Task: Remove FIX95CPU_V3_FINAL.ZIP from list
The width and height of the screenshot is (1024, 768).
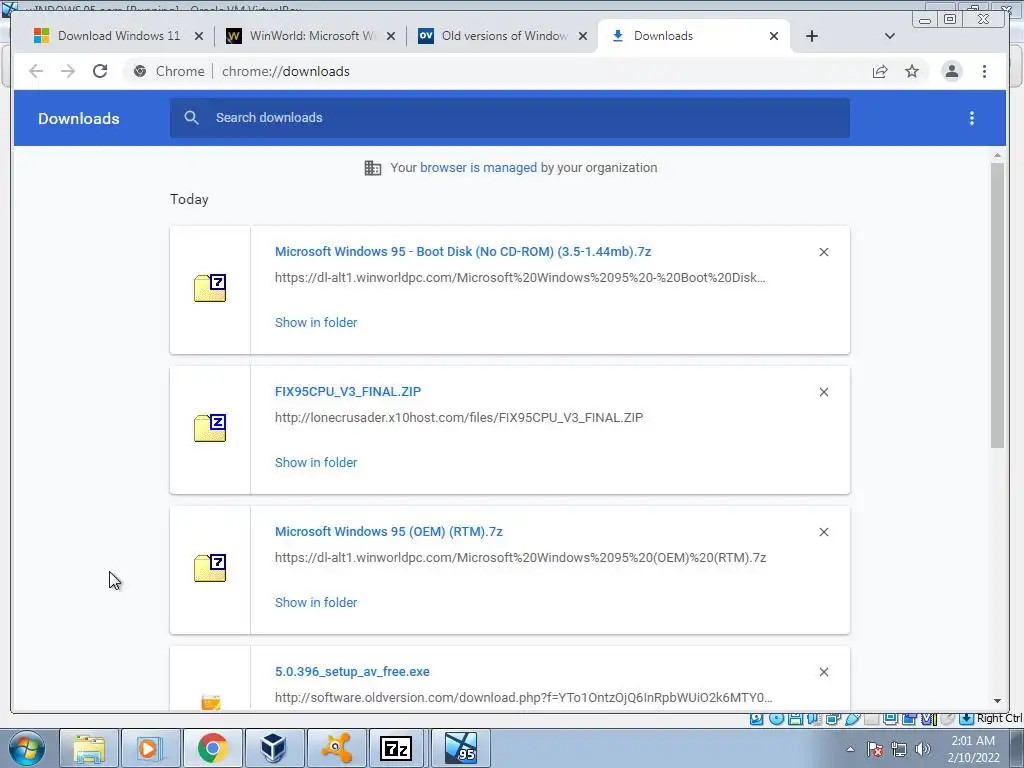Action: (824, 392)
